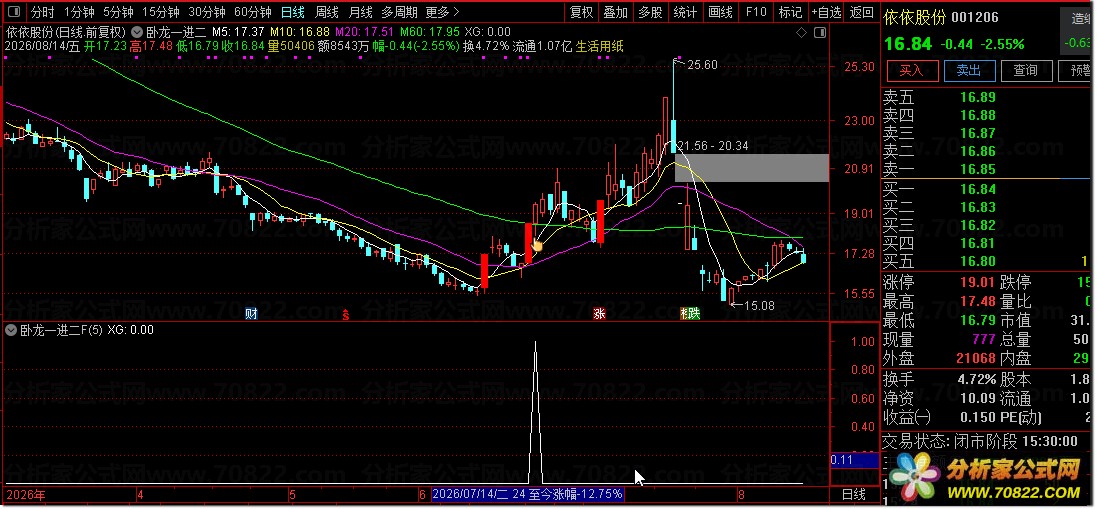Click the gray 21.56 - 20.34 gap zone
The height and width of the screenshot is (509, 1097).
point(751,168)
